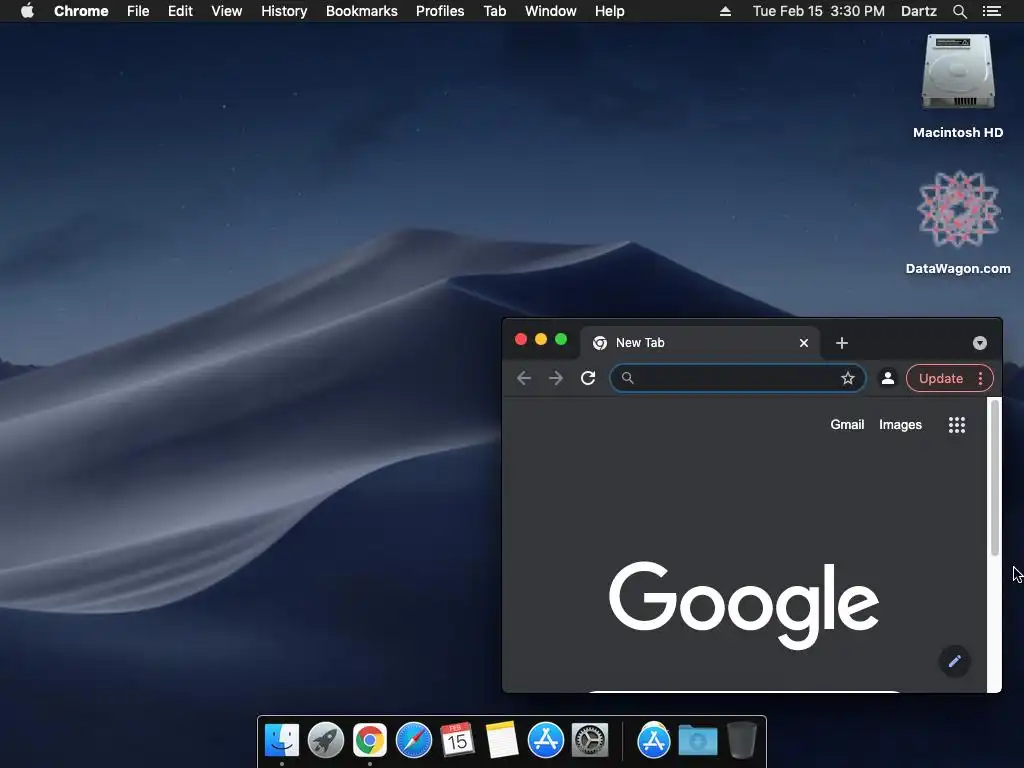
Task: Bookmark this tab with the star icon
Action: tap(848, 378)
